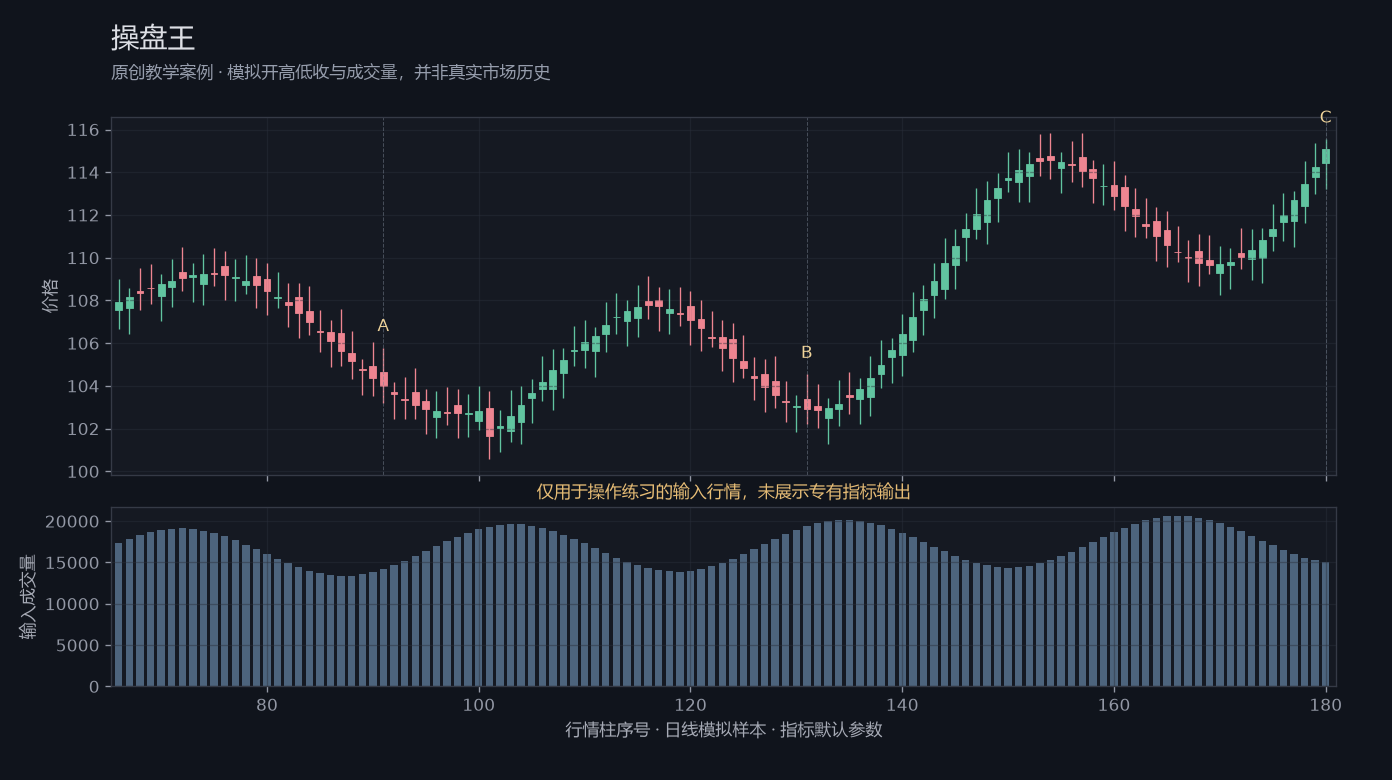The width and height of the screenshot is (1392, 780).
Task: Click price axis tick 116
Action: point(83,131)
